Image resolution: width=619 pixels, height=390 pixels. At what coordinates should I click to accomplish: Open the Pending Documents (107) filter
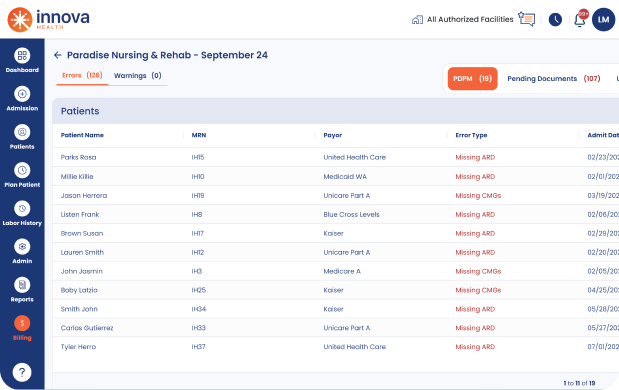coord(553,79)
